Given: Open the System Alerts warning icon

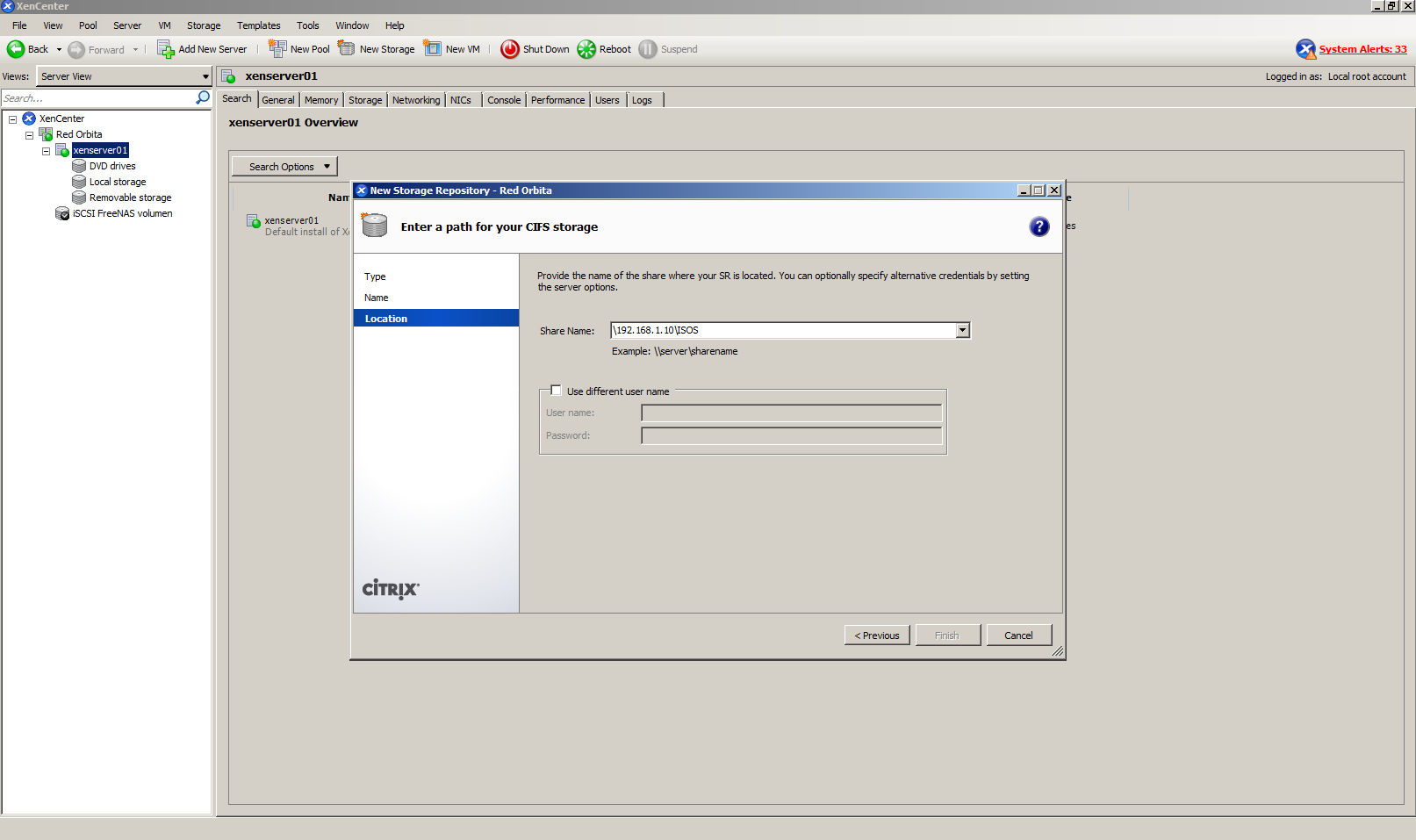Looking at the screenshot, I should coord(1305,49).
